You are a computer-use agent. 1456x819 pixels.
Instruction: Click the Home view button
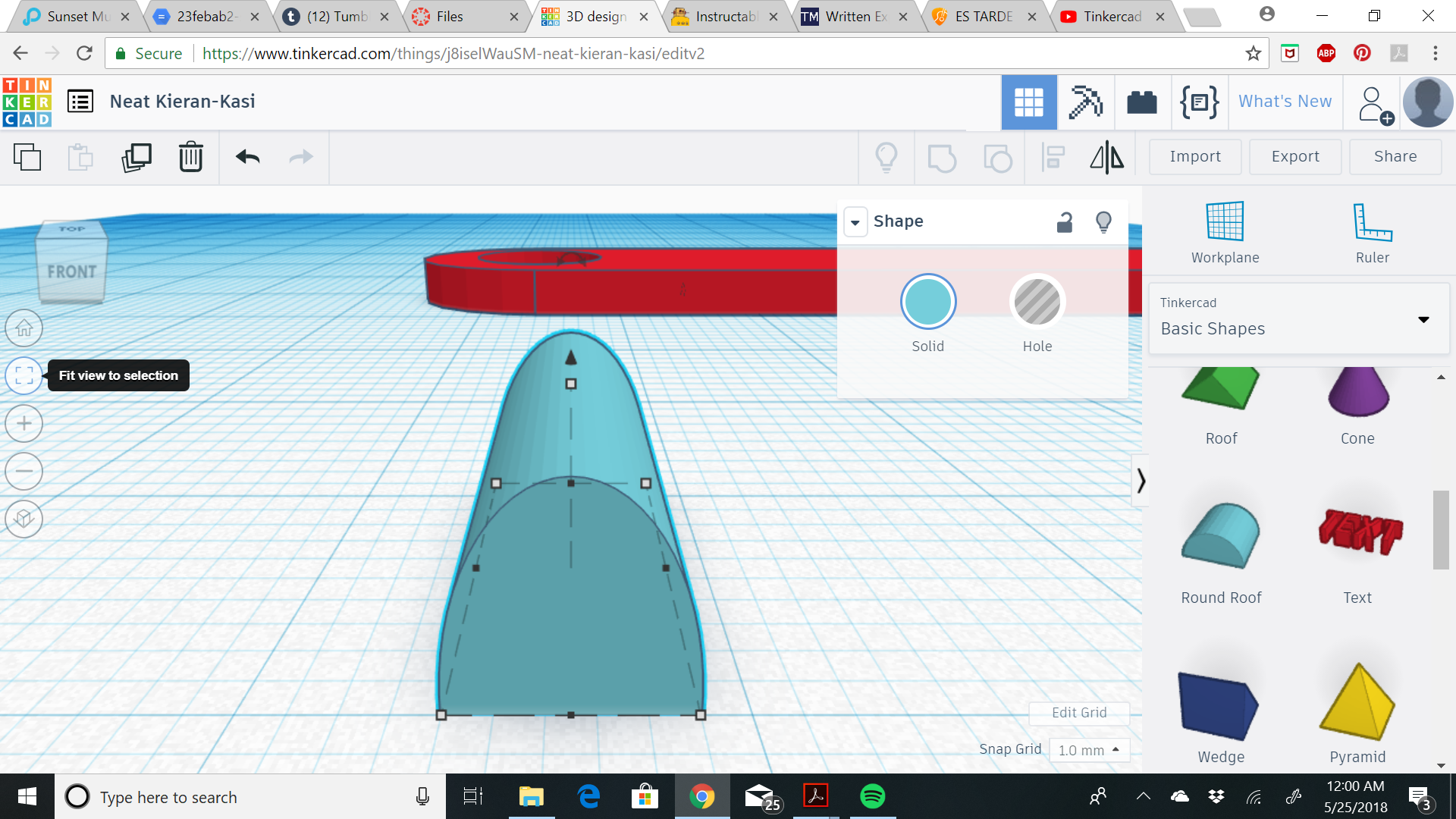(24, 328)
